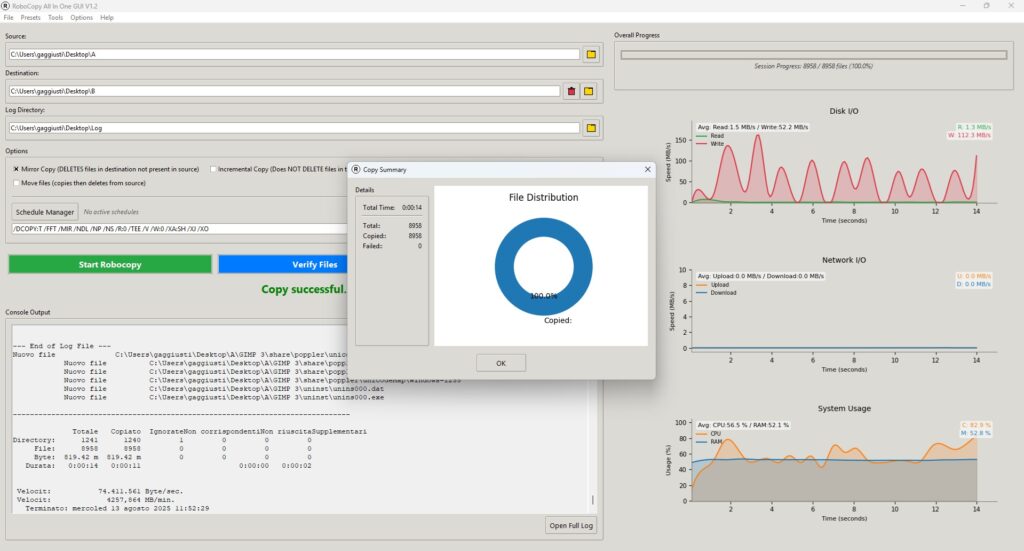Check the Move files option
The width and height of the screenshot is (1024, 551).
tap(16, 183)
